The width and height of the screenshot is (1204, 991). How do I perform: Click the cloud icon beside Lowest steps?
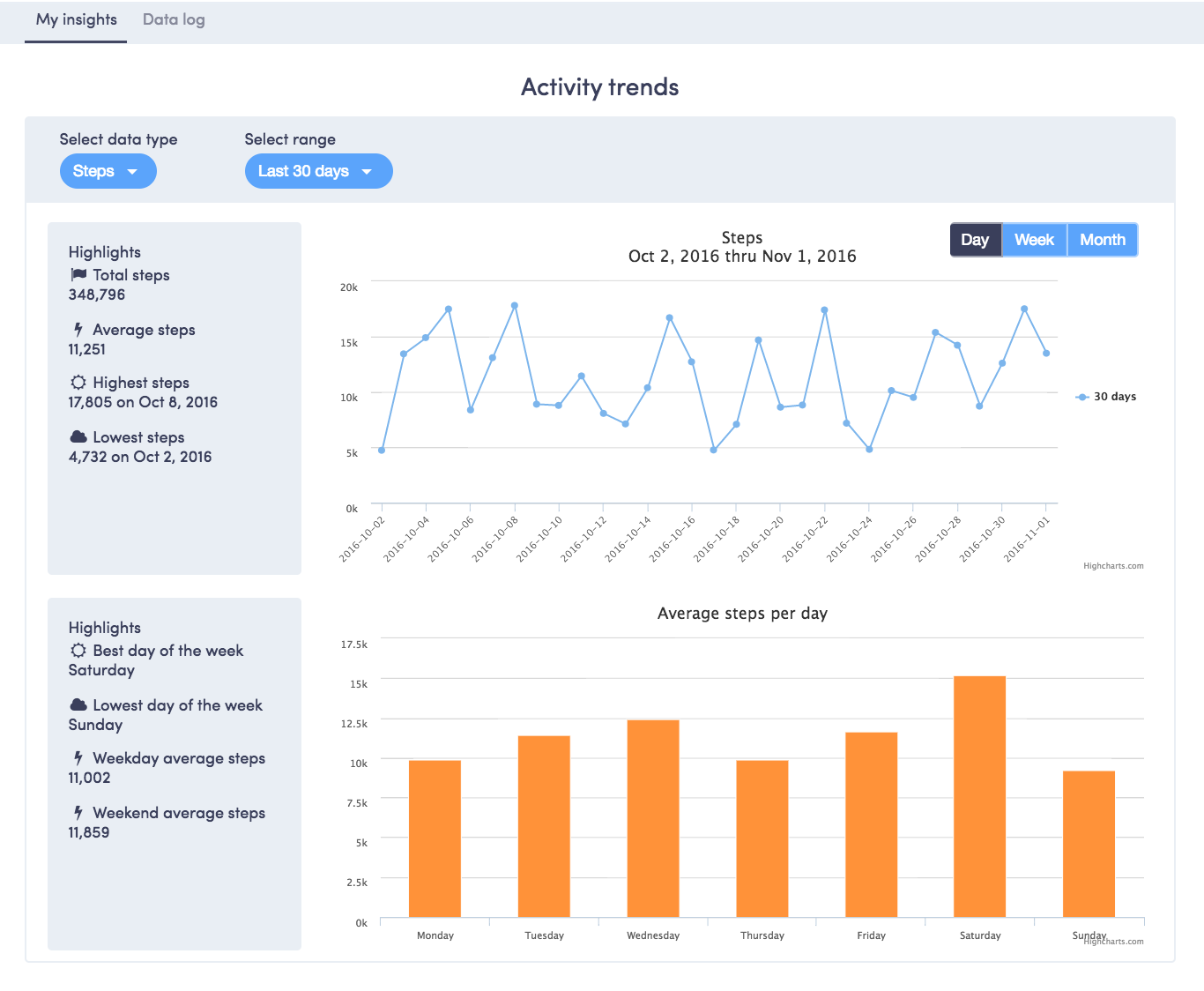click(79, 437)
